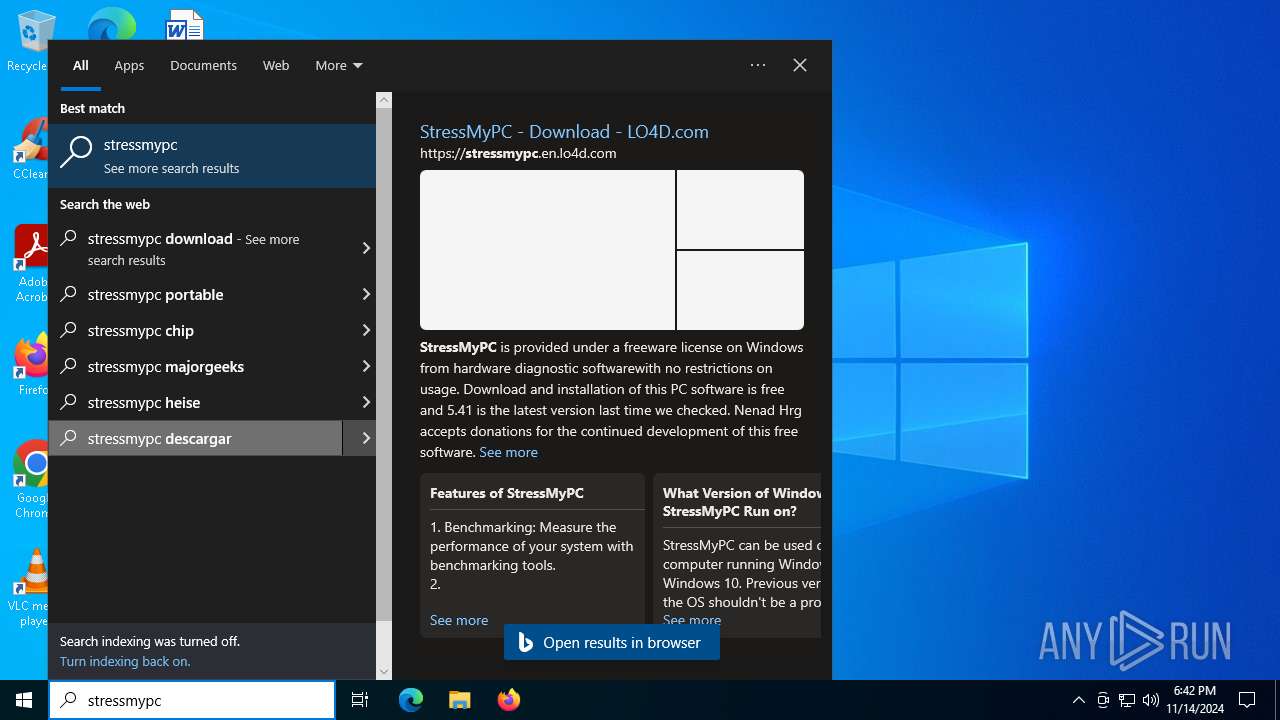This screenshot has height=720, width=1280.
Task: Switch to the Apps search tab
Action: tap(129, 65)
